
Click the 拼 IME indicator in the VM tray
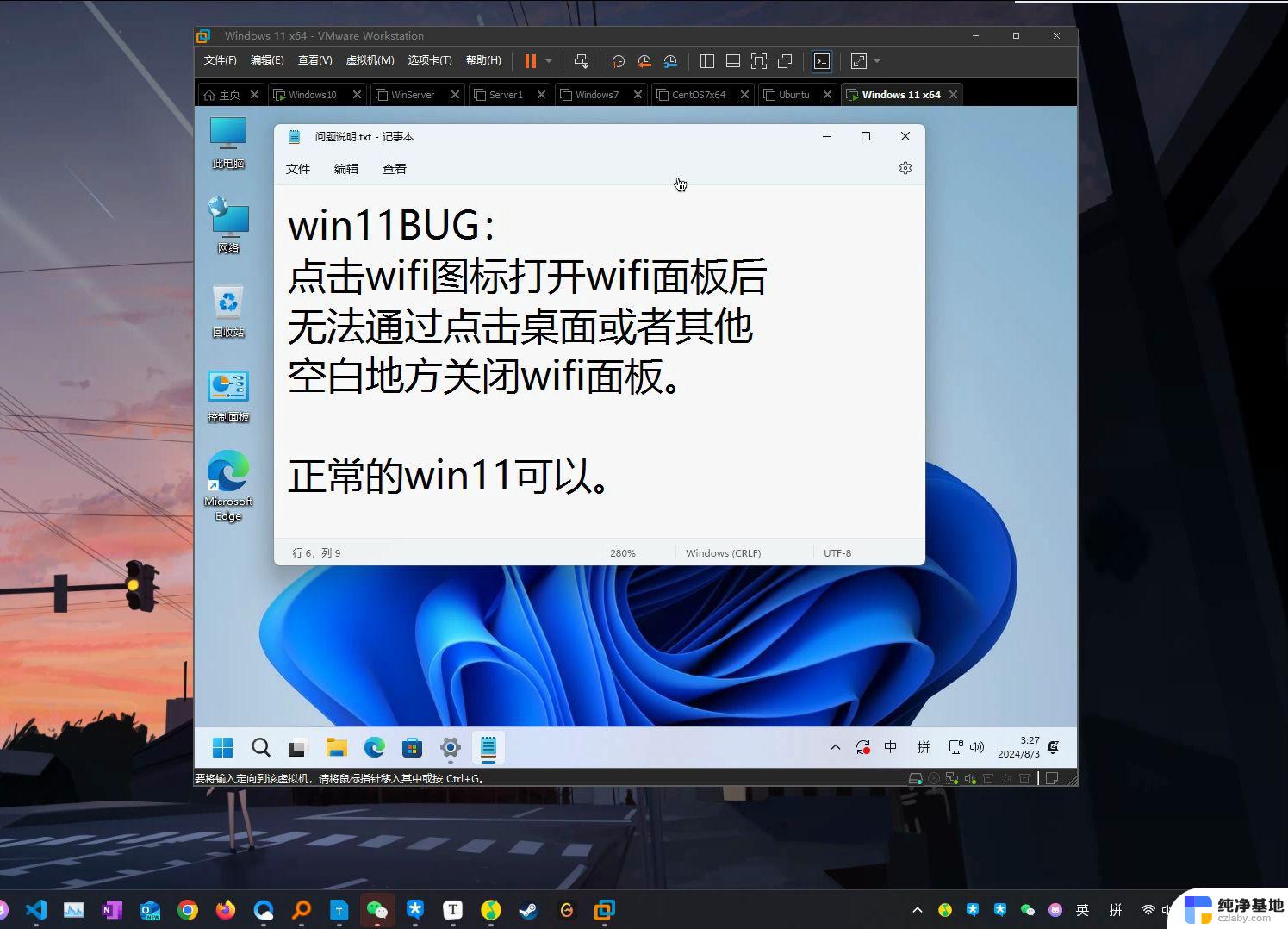click(x=924, y=747)
